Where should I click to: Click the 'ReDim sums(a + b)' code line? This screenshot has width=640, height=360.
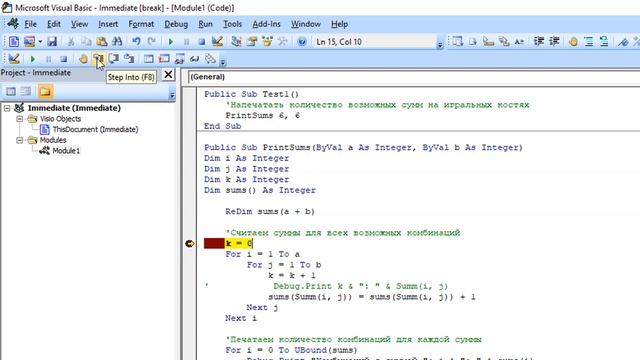click(270, 211)
